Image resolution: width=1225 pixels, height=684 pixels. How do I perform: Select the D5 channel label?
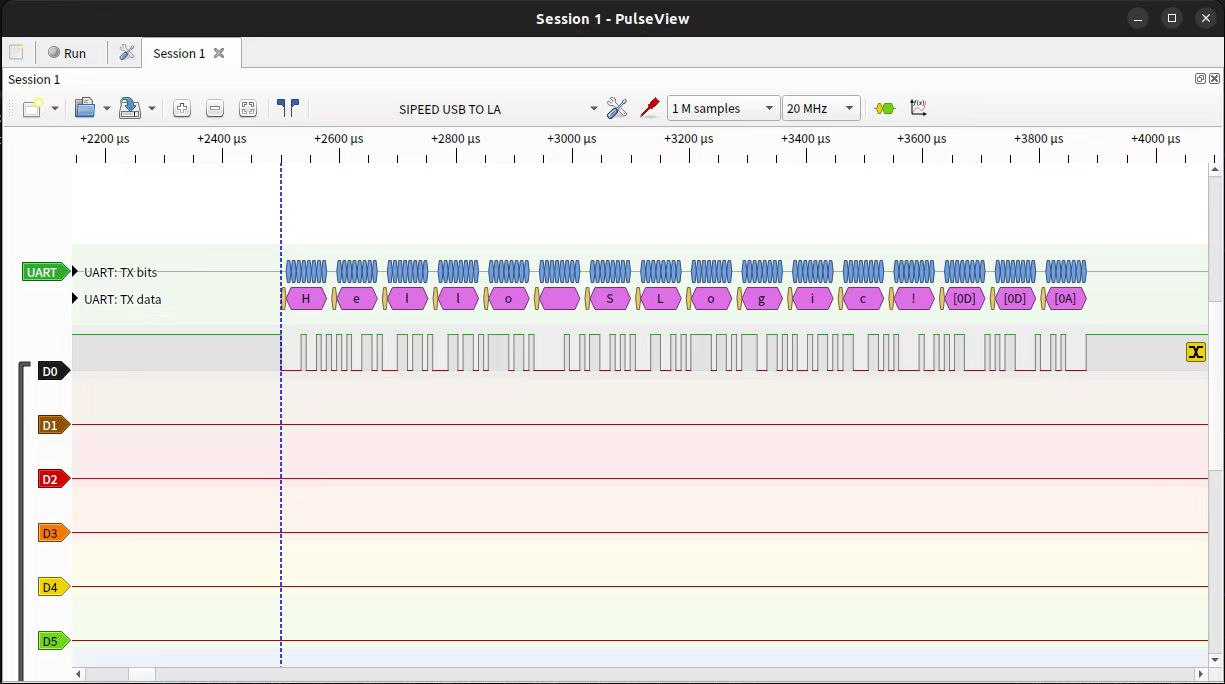tap(53, 641)
